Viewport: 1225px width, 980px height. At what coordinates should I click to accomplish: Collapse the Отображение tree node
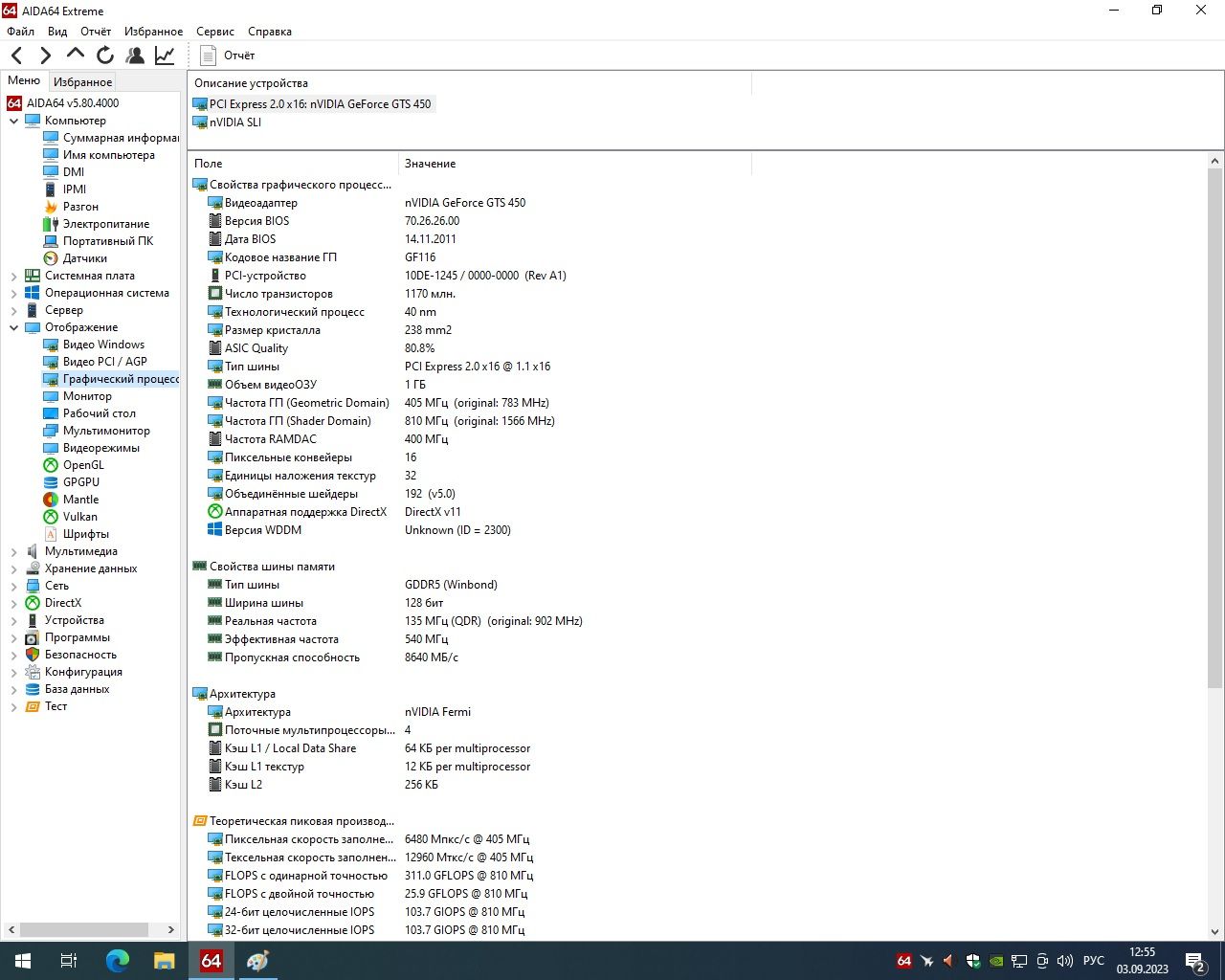pyautogui.click(x=13, y=327)
